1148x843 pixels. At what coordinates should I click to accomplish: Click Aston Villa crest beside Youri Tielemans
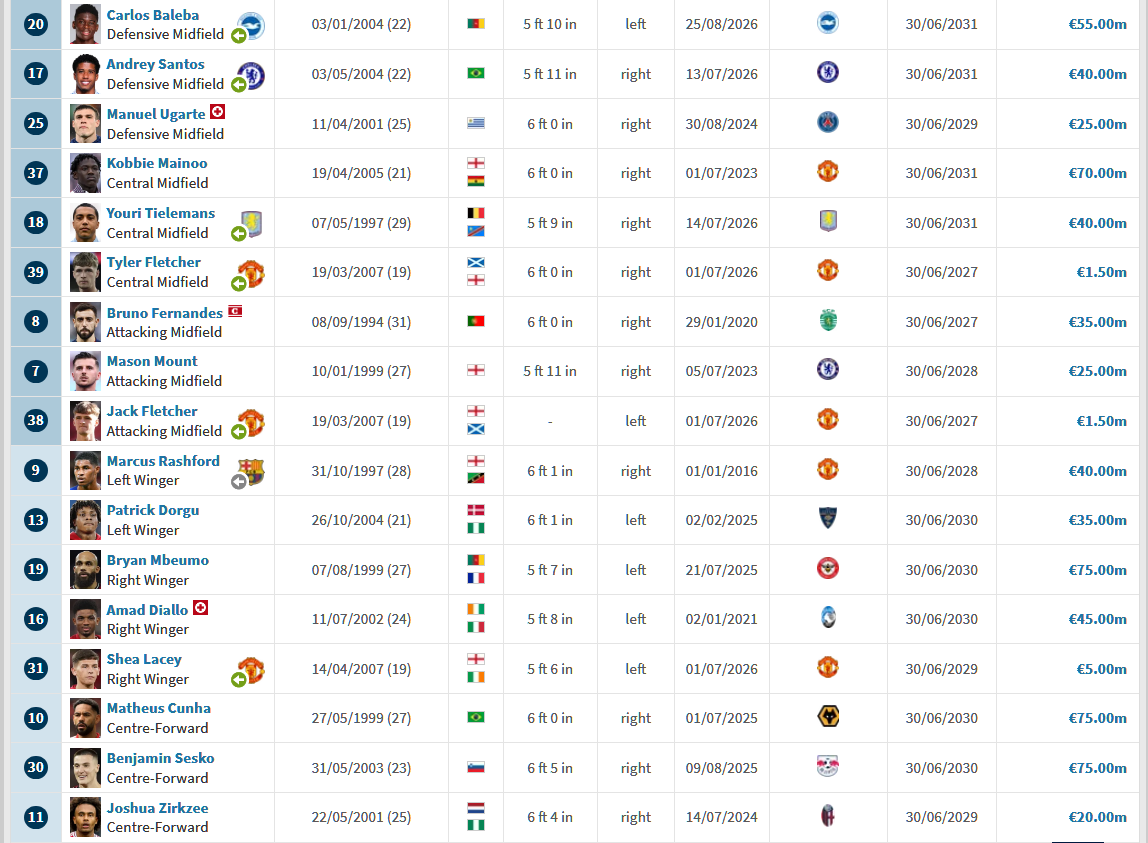[x=252, y=223]
